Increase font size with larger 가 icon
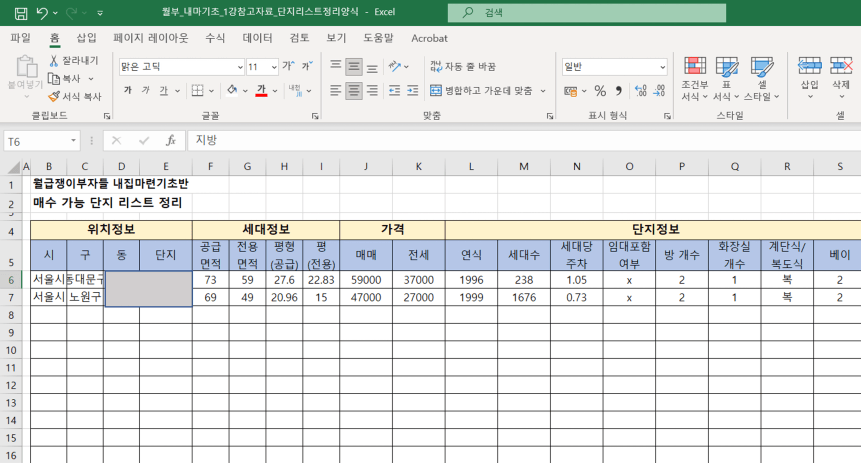 288,66
